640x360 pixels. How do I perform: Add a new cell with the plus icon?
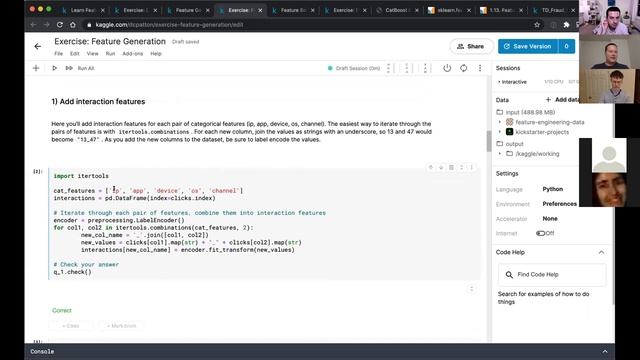36,68
